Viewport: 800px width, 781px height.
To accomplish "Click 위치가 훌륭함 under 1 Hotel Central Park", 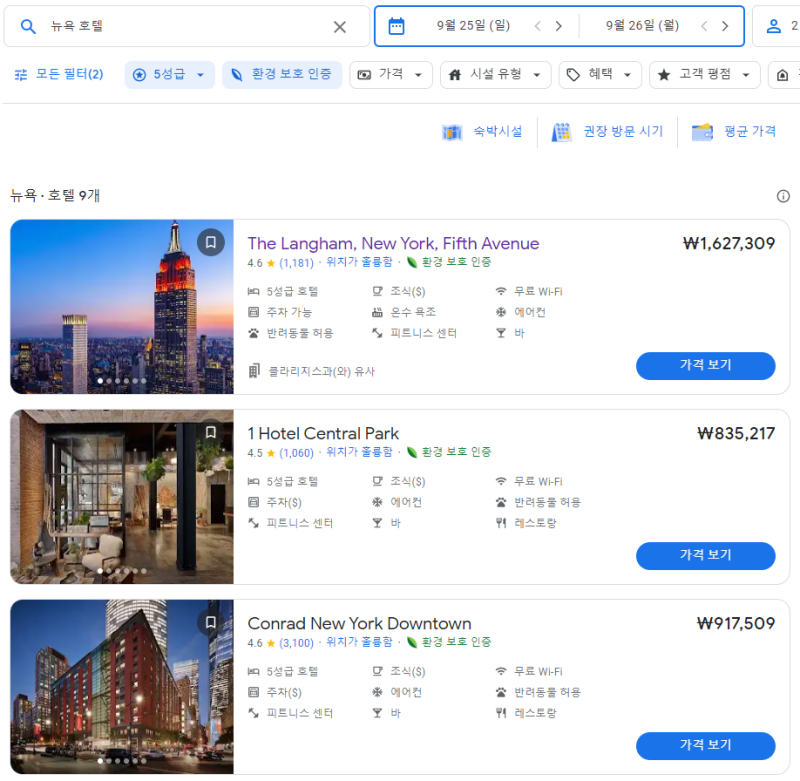I will (359, 451).
